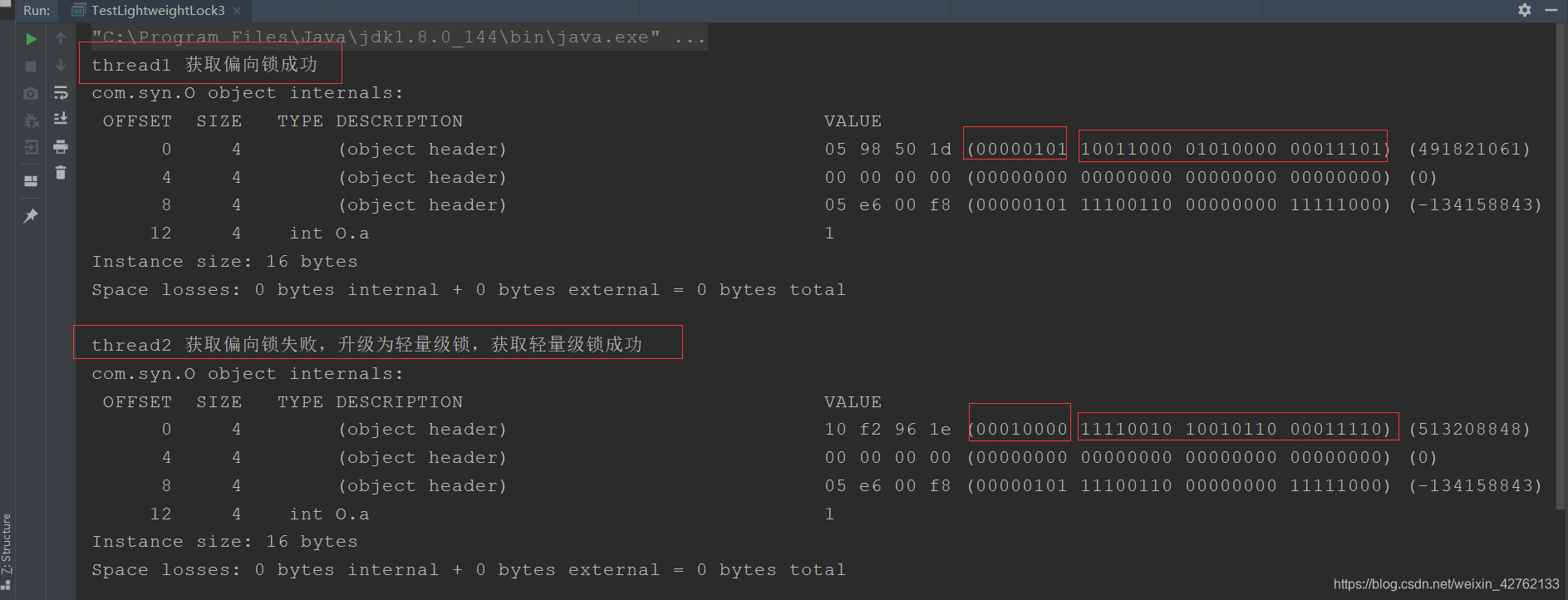Click 'int O.a' row under thread2

pos(329,514)
